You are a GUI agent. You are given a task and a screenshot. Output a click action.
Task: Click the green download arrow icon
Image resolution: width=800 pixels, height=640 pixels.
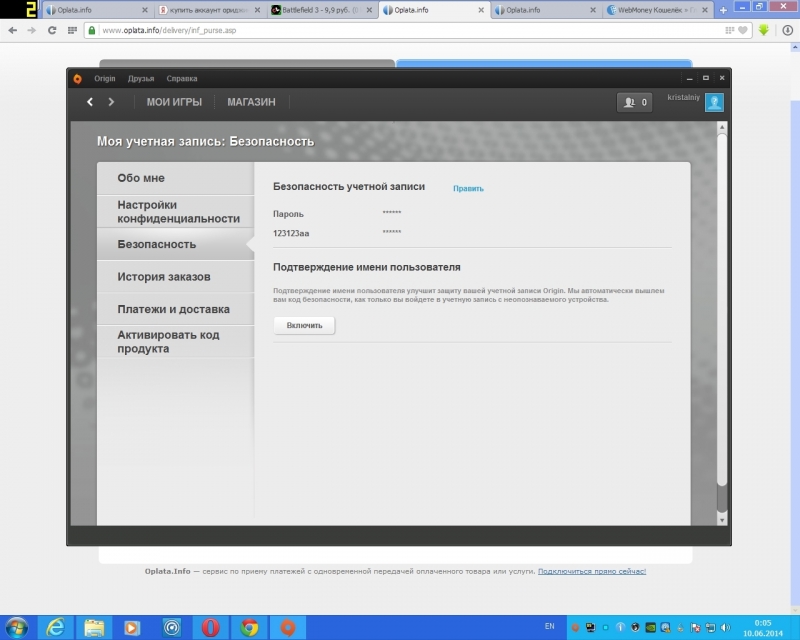click(764, 30)
